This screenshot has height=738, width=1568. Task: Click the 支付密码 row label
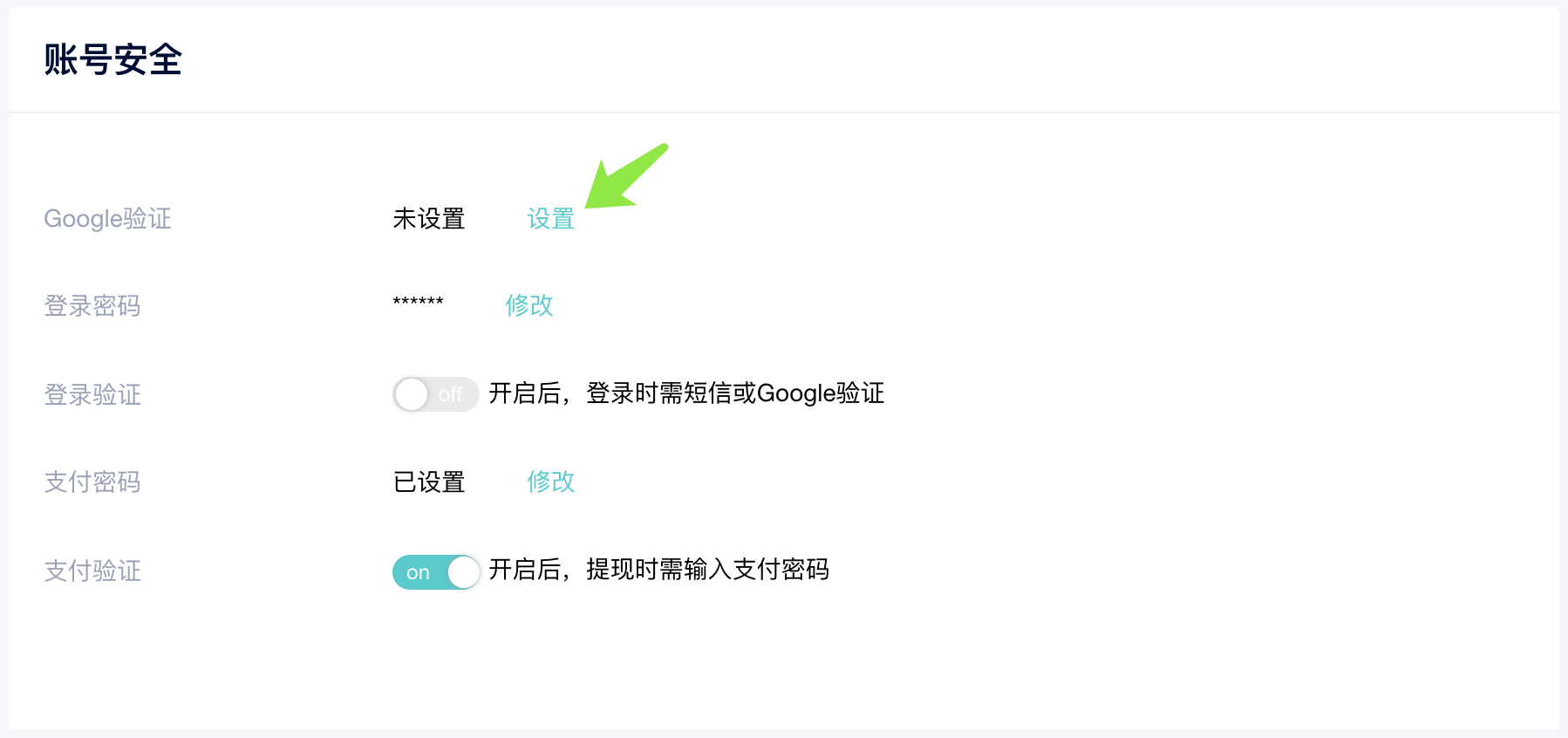click(92, 482)
